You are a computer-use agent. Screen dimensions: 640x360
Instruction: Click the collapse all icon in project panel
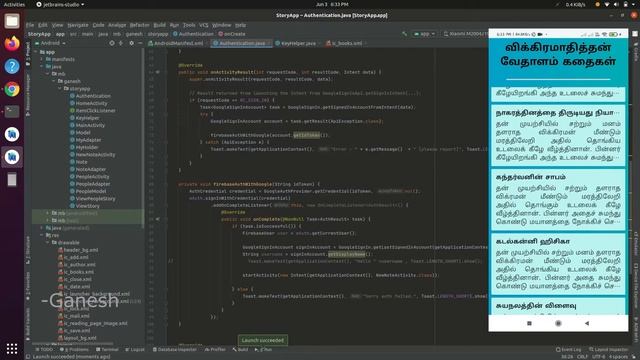(x=121, y=43)
